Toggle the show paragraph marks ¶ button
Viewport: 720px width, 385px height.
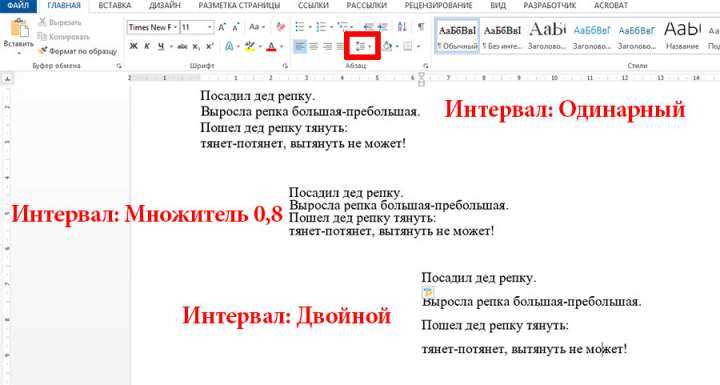tap(421, 27)
